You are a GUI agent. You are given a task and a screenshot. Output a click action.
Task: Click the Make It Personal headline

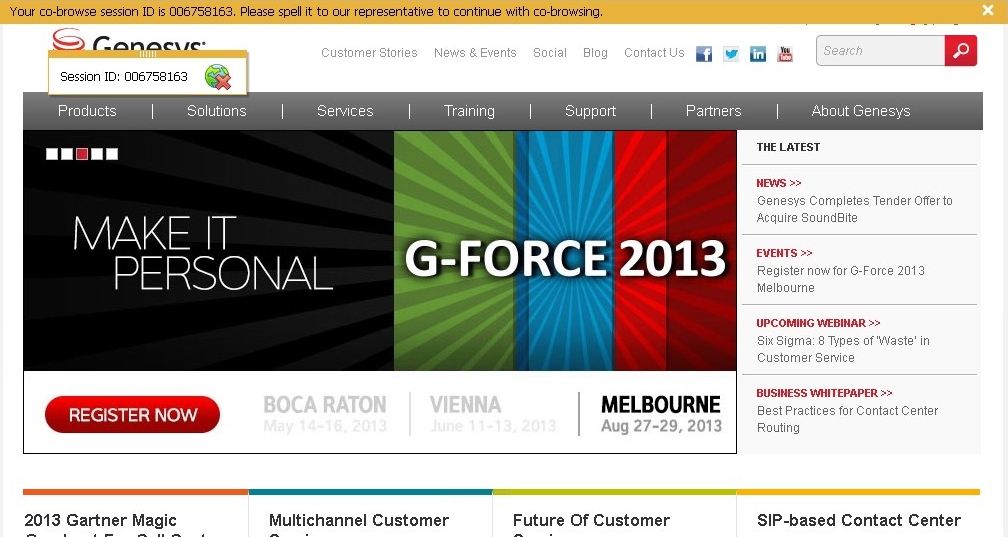pos(202,253)
